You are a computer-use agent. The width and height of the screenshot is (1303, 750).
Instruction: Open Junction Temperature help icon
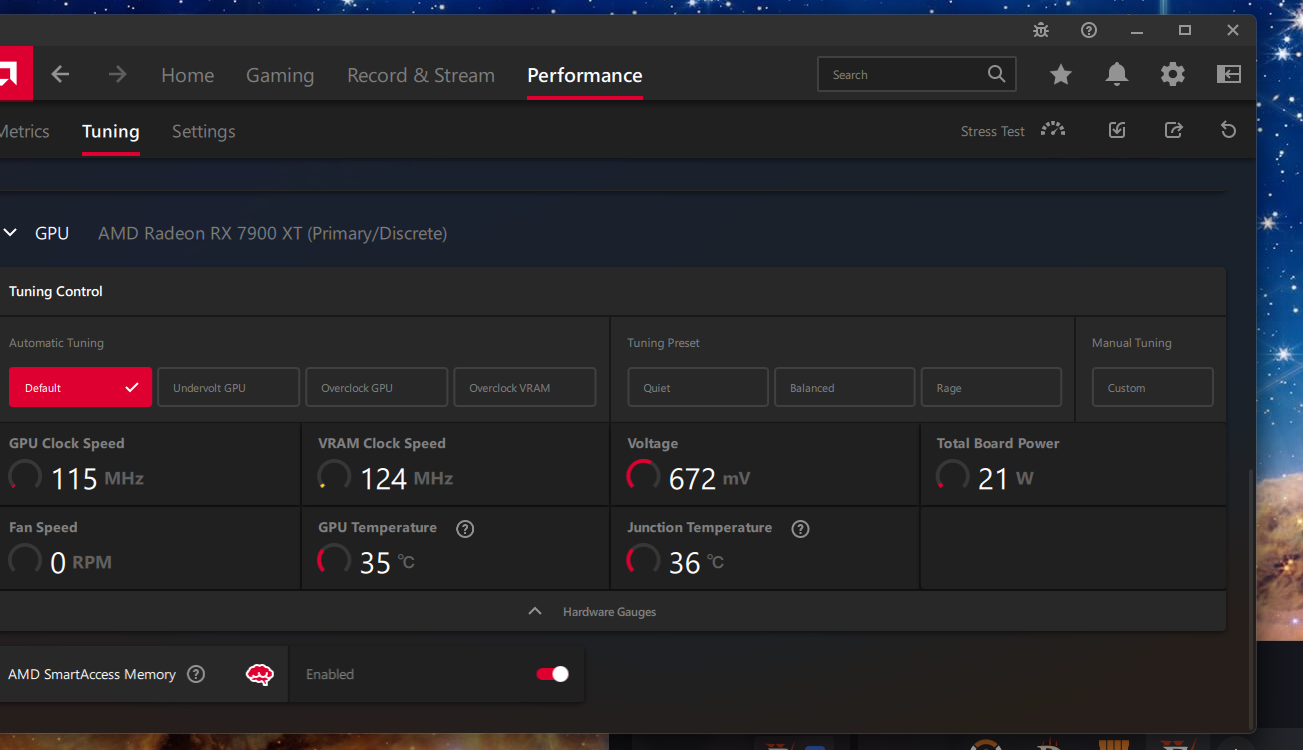point(800,529)
